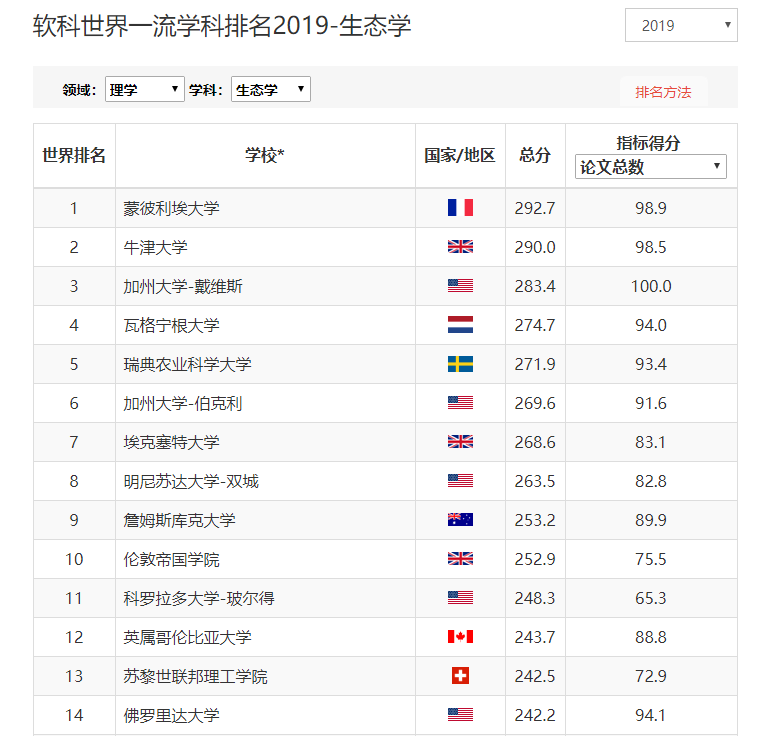Select total score 292.7
Image resolution: width=760 pixels, height=736 pixels.
pyautogui.click(x=535, y=208)
